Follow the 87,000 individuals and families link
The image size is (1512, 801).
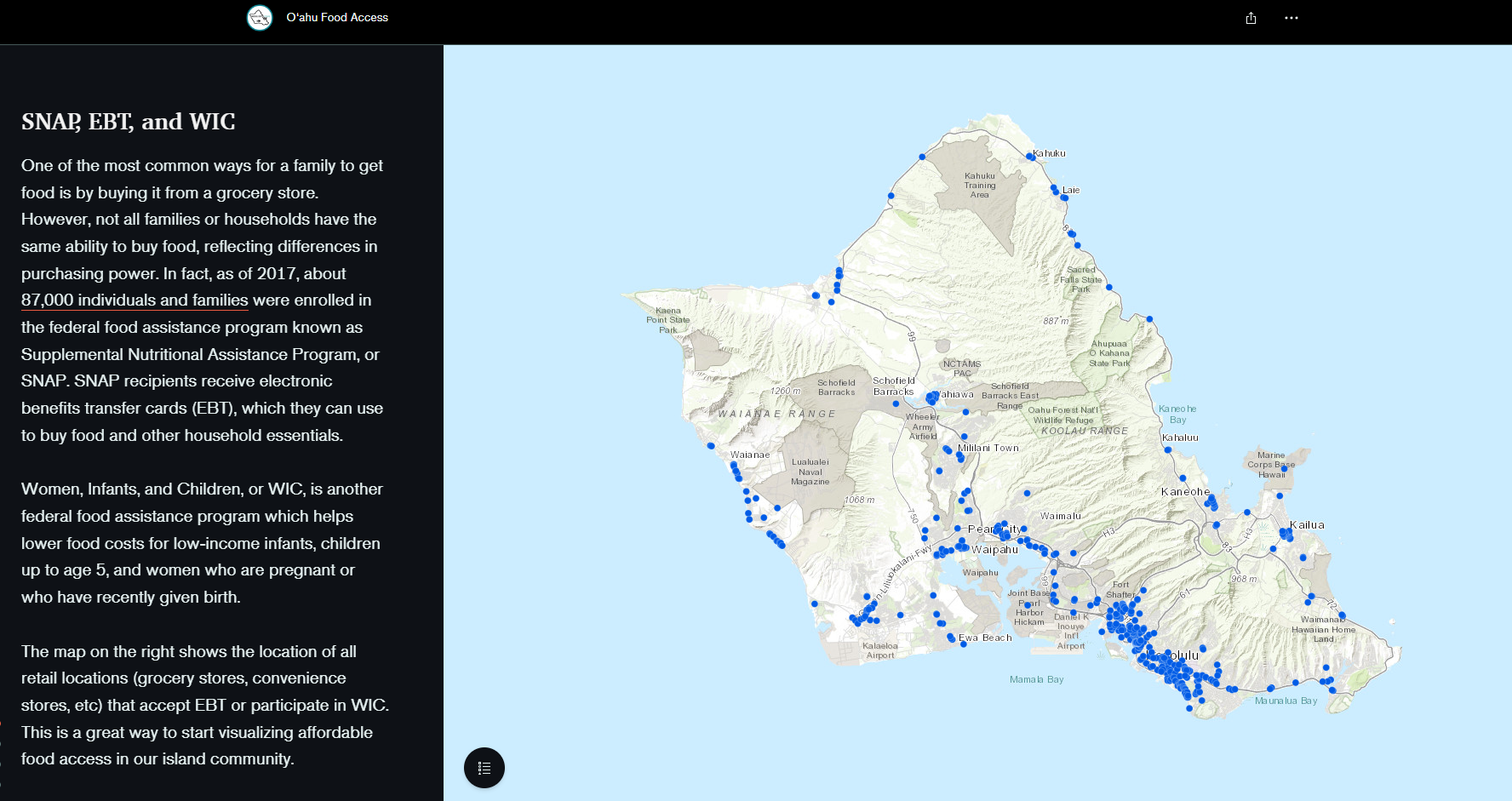tap(135, 300)
